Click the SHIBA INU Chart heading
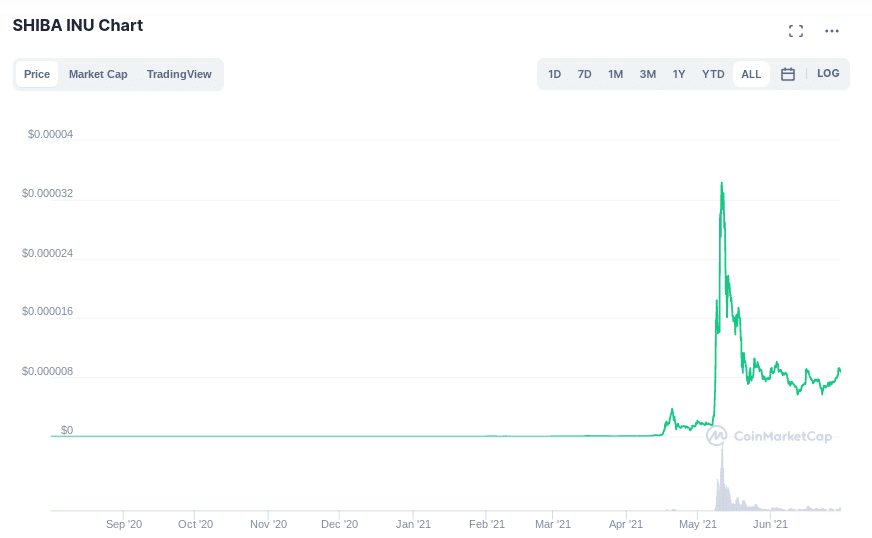872x538 pixels. 78,26
